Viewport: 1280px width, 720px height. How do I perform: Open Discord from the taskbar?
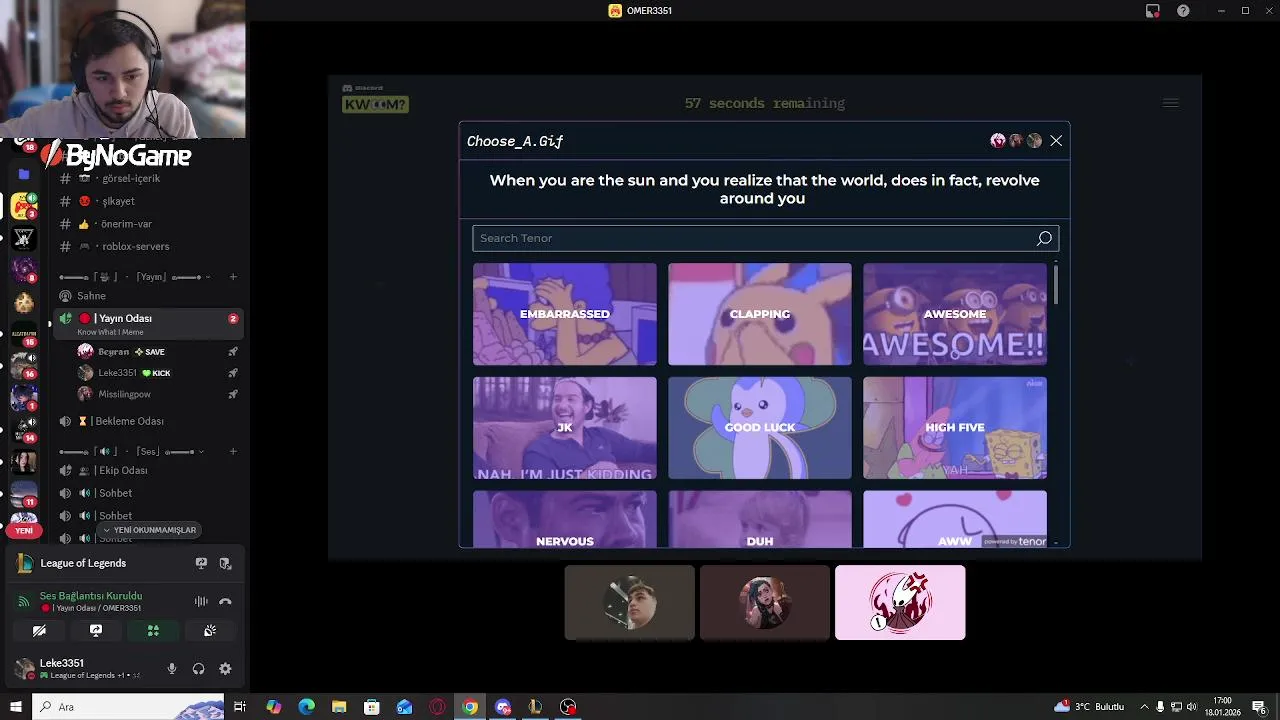tap(503, 707)
